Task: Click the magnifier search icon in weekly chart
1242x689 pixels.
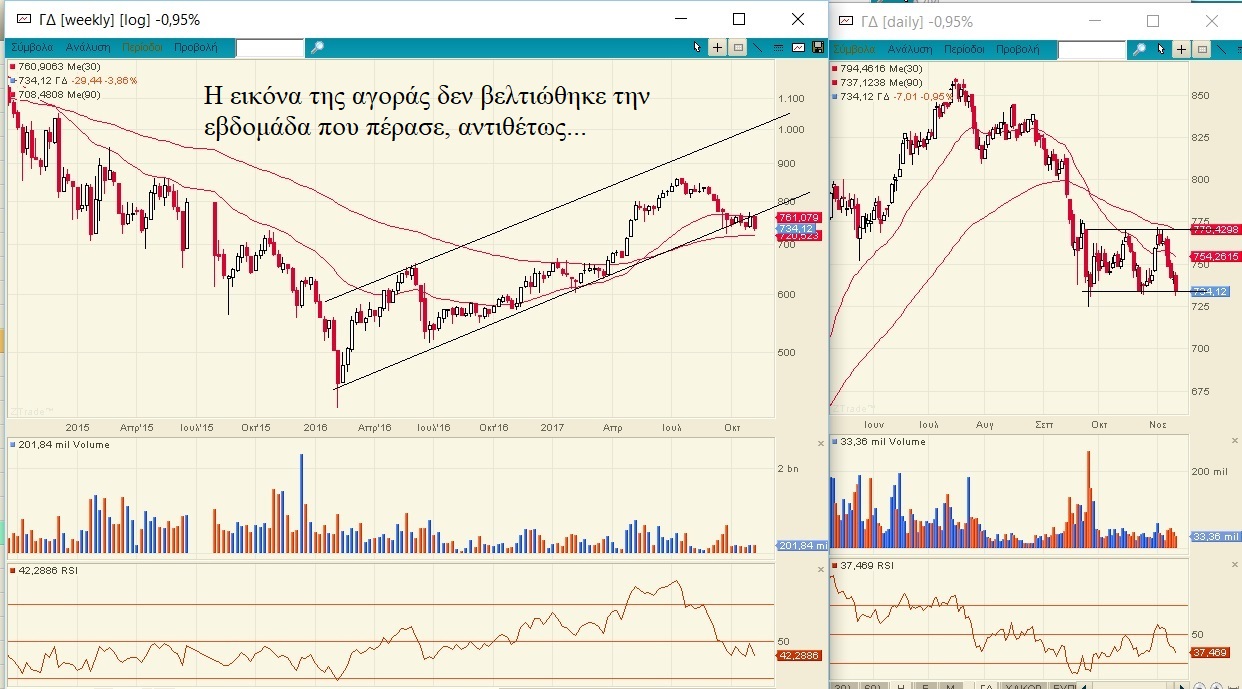Action: [x=317, y=47]
